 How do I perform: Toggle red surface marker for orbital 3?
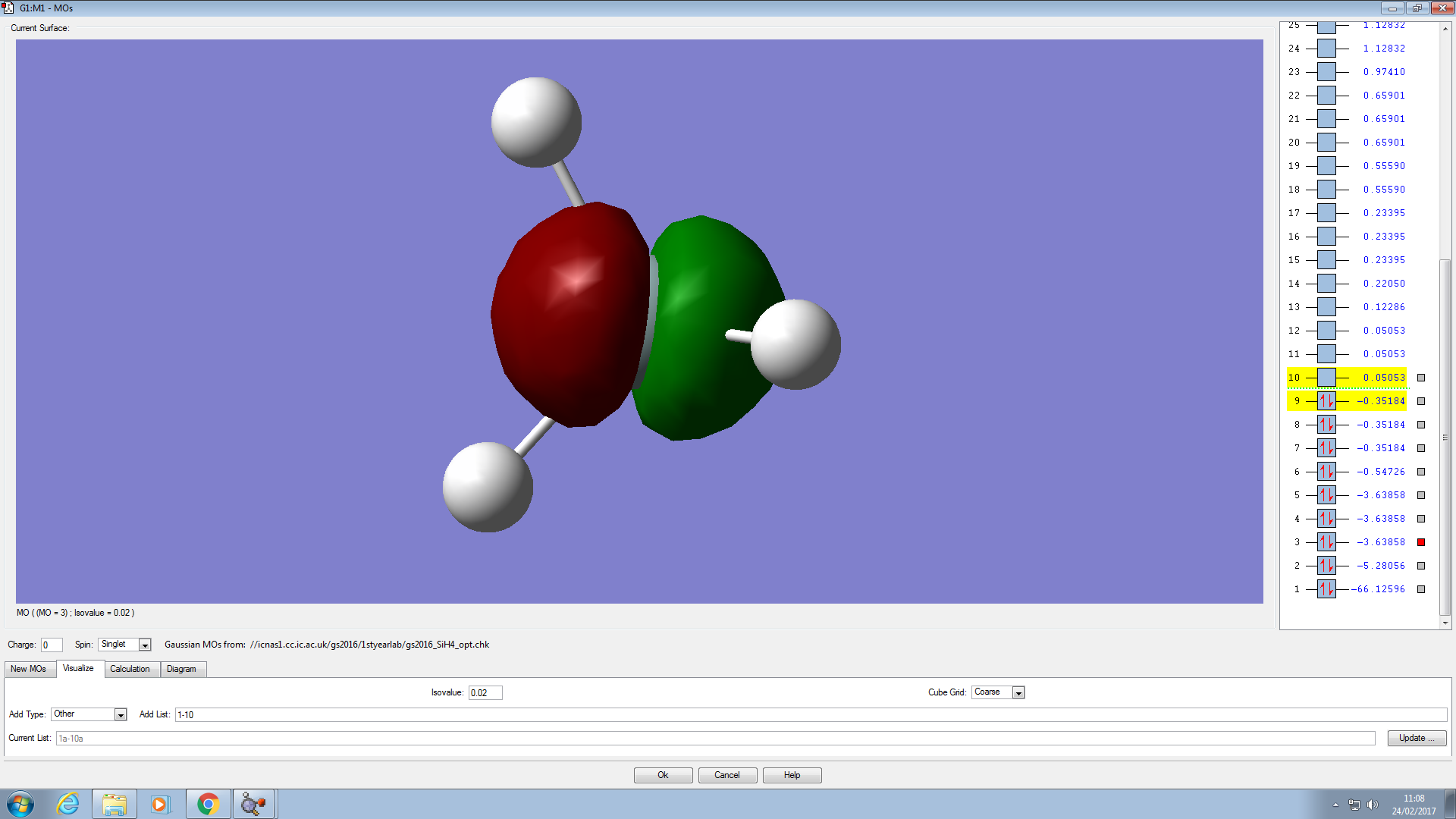1421,542
